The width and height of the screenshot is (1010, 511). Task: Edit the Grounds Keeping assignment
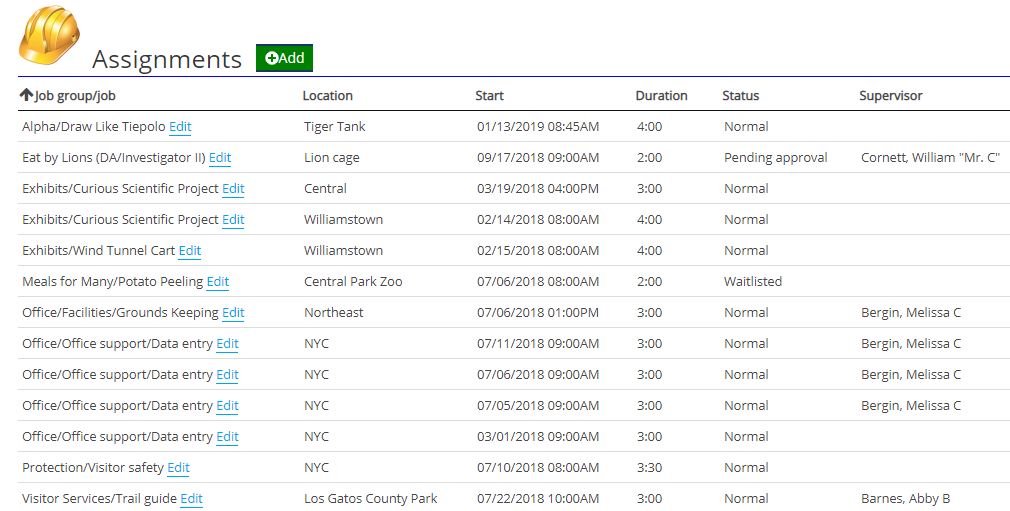tap(233, 313)
